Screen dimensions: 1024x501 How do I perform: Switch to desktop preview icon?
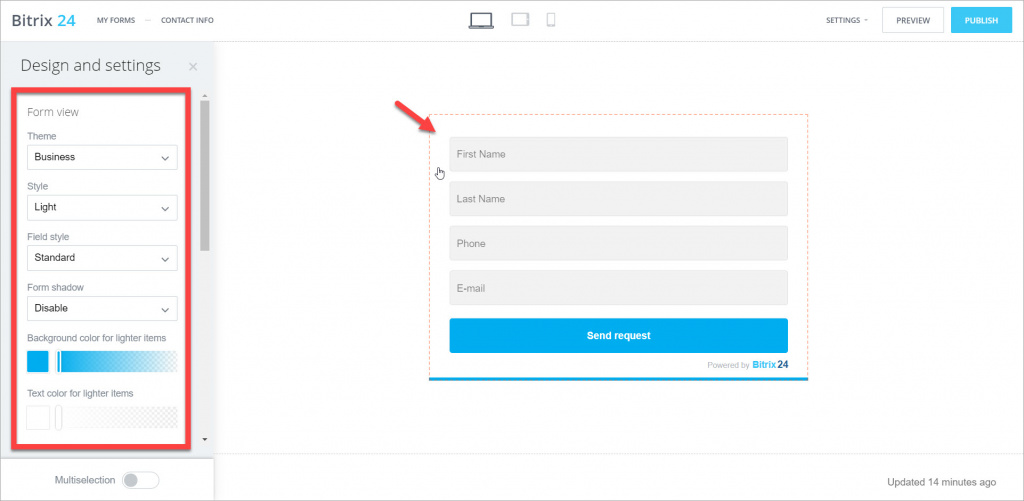(481, 21)
